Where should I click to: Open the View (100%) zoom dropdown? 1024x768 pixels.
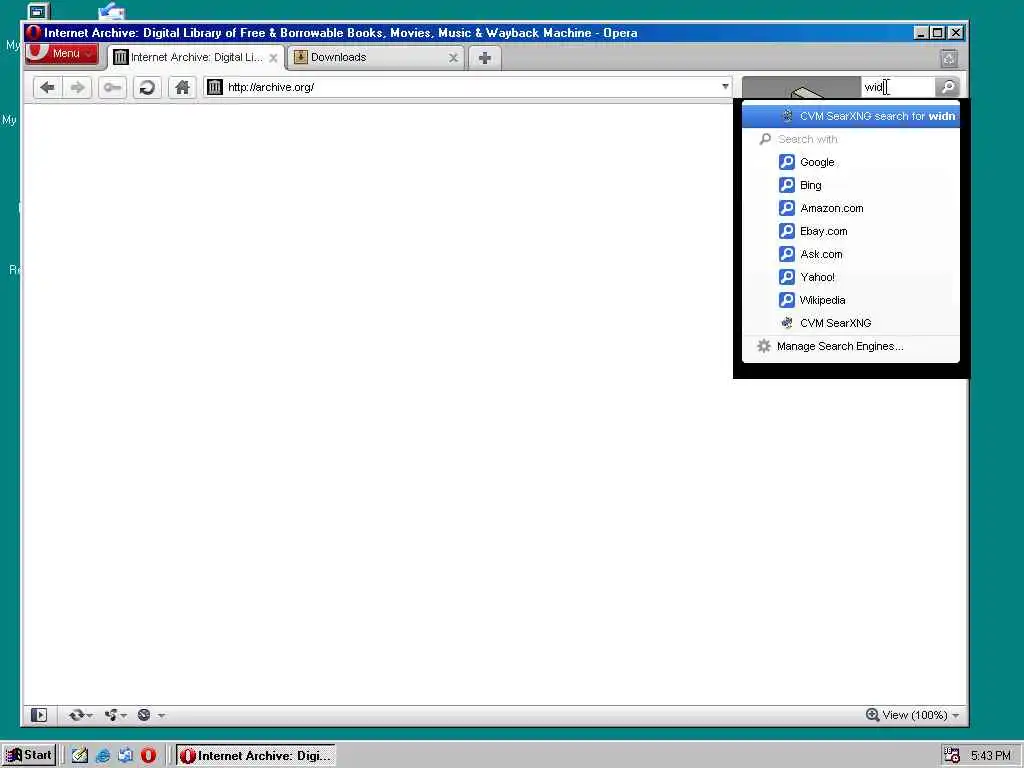tap(912, 715)
